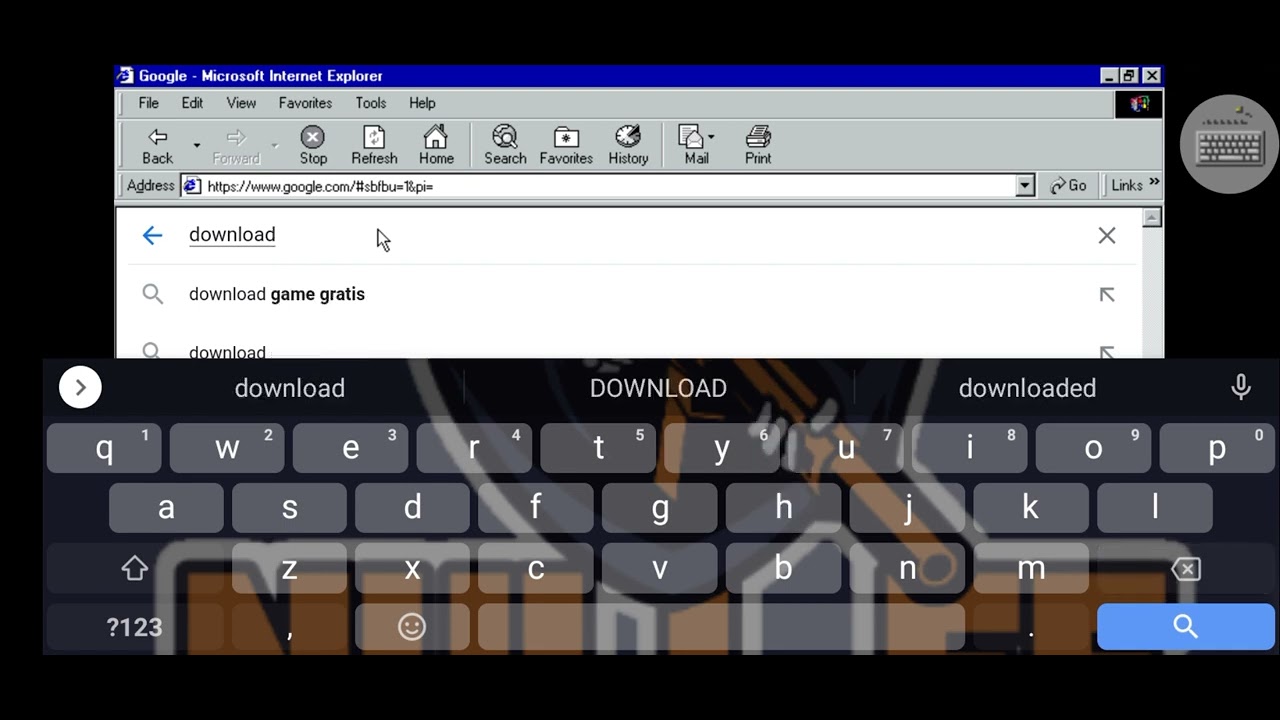Tap the backspace key
This screenshot has height=720, width=1280.
pos(1186,569)
